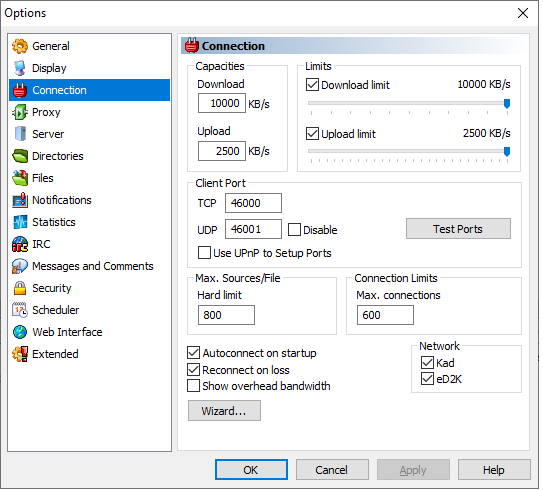Click the red Connection plug icon in sidebar

tap(20, 90)
